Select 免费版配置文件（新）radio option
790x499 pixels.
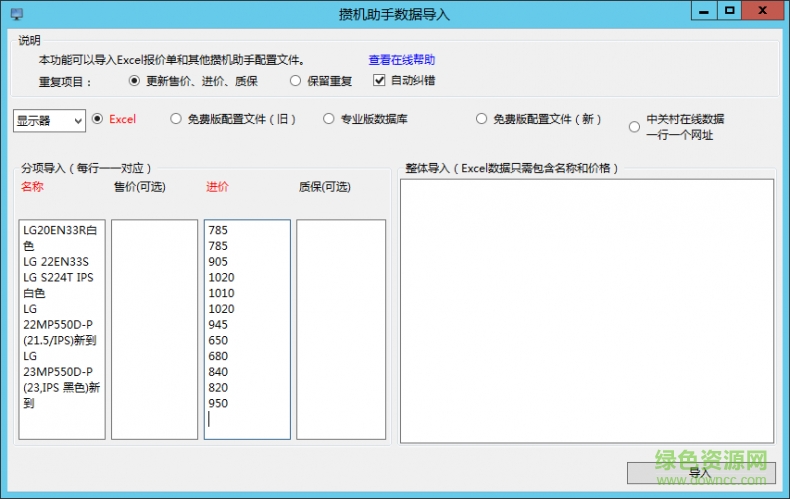pyautogui.click(x=482, y=119)
